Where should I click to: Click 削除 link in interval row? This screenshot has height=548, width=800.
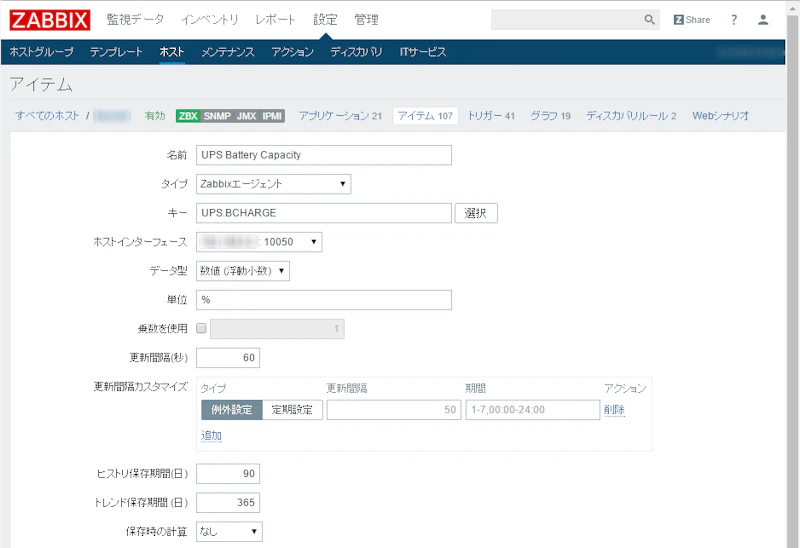(x=614, y=410)
